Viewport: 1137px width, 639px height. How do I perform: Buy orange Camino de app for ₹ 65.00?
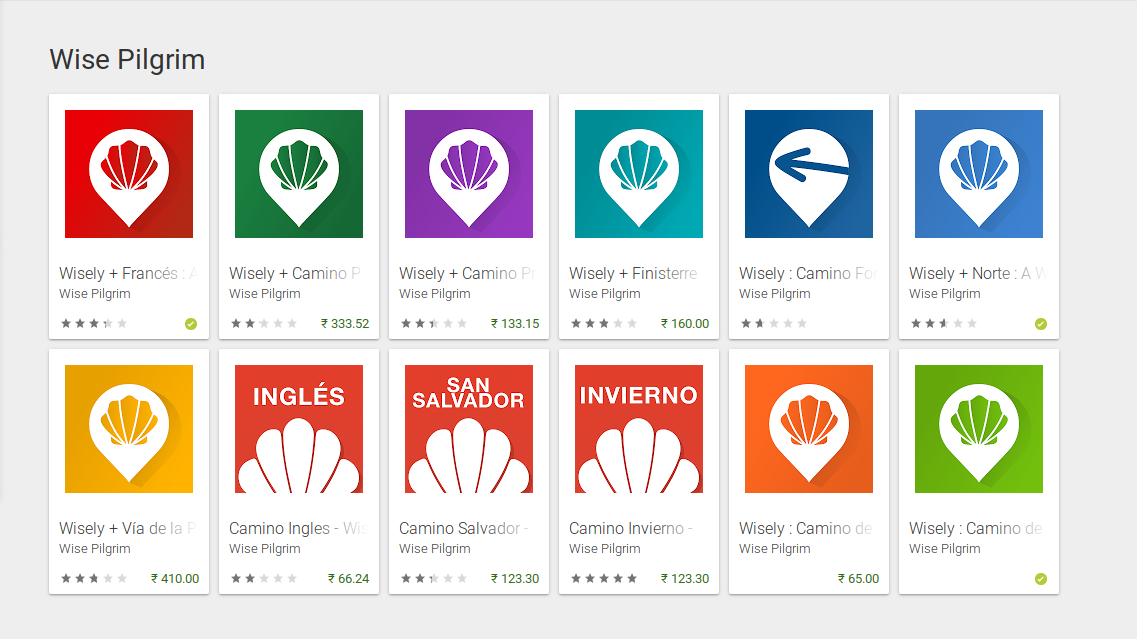[859, 579]
